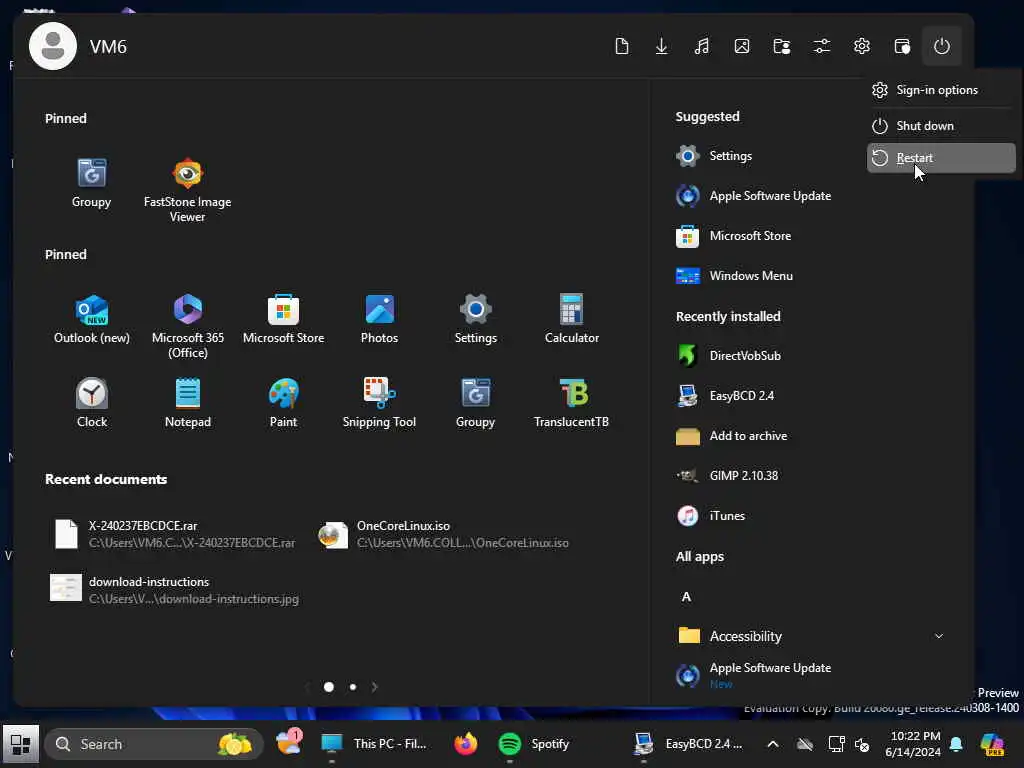Open Spotify from taskbar
Image resolution: width=1024 pixels, height=768 pixels.
tap(535, 744)
